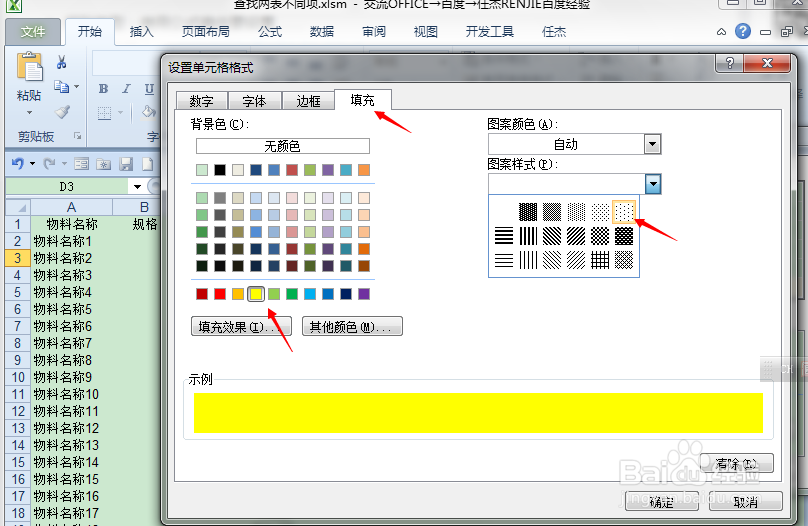Select row 3 header

click(x=18, y=258)
